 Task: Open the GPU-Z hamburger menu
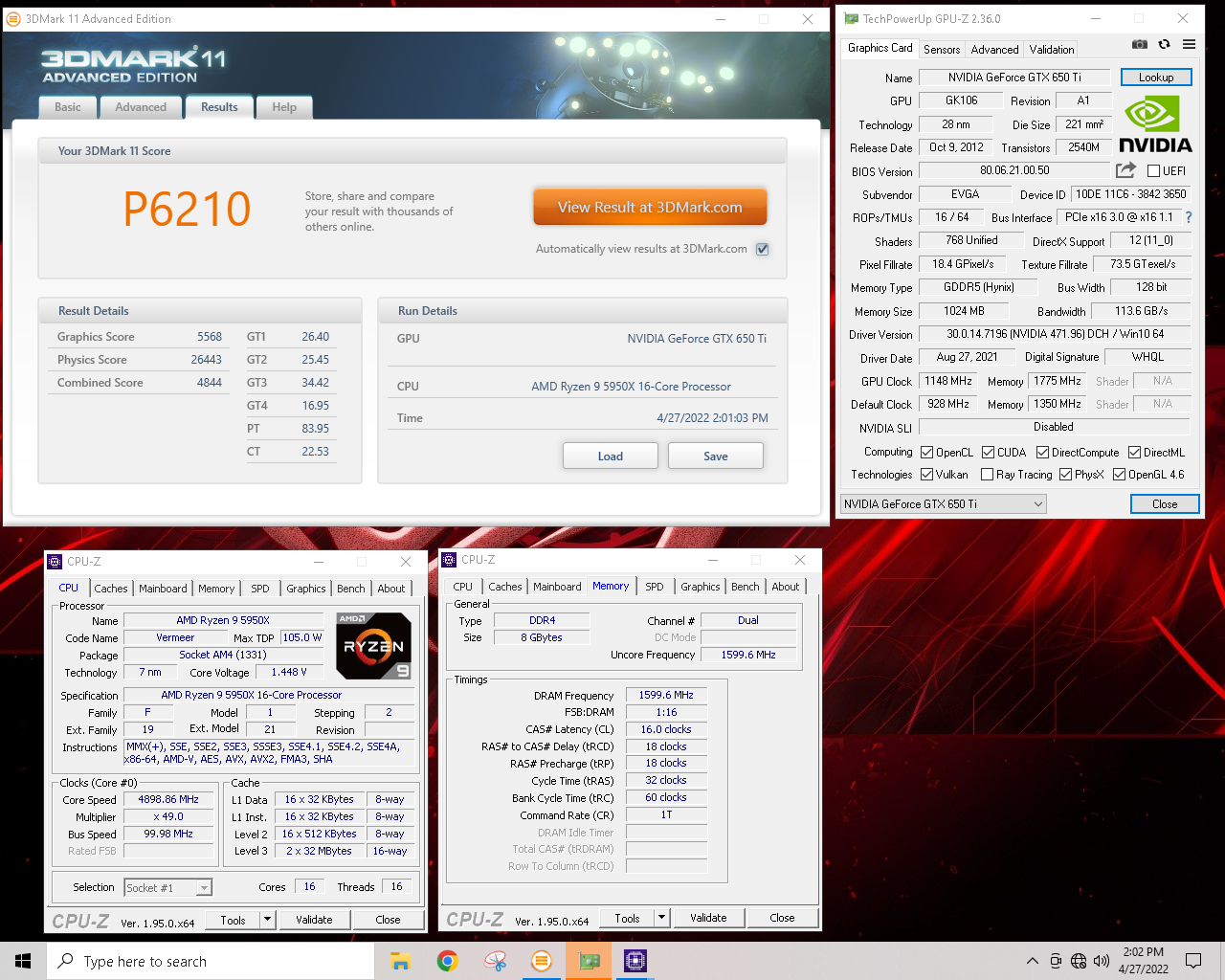[x=1189, y=44]
